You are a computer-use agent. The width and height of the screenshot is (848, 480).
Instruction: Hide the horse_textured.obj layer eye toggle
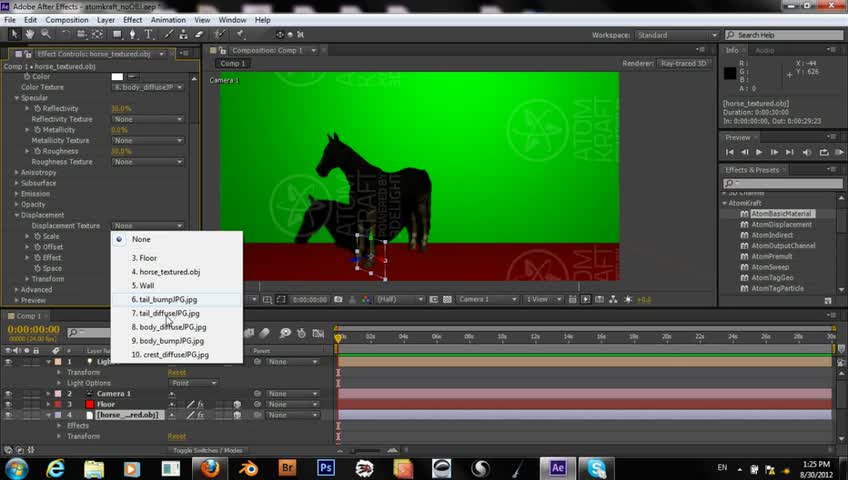(x=8, y=415)
